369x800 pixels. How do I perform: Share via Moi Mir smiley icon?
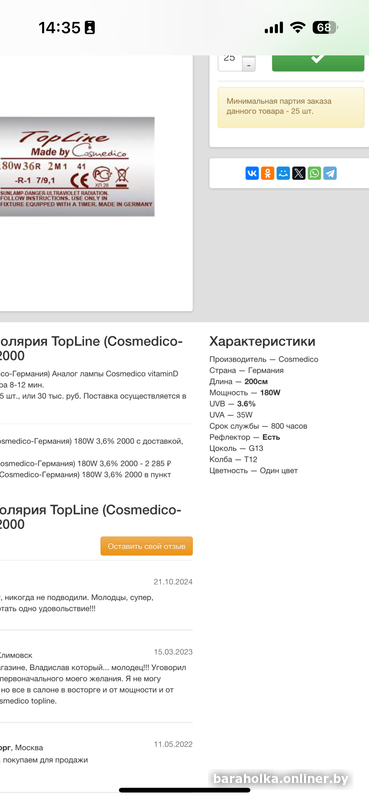(x=283, y=173)
